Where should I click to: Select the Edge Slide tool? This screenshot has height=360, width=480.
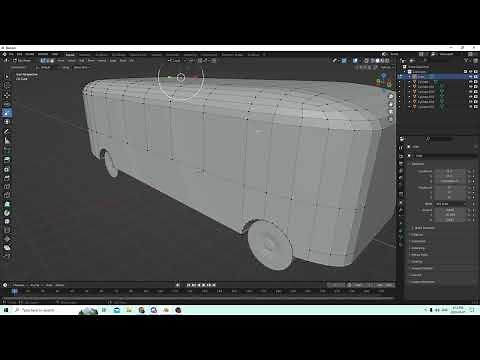[7, 230]
